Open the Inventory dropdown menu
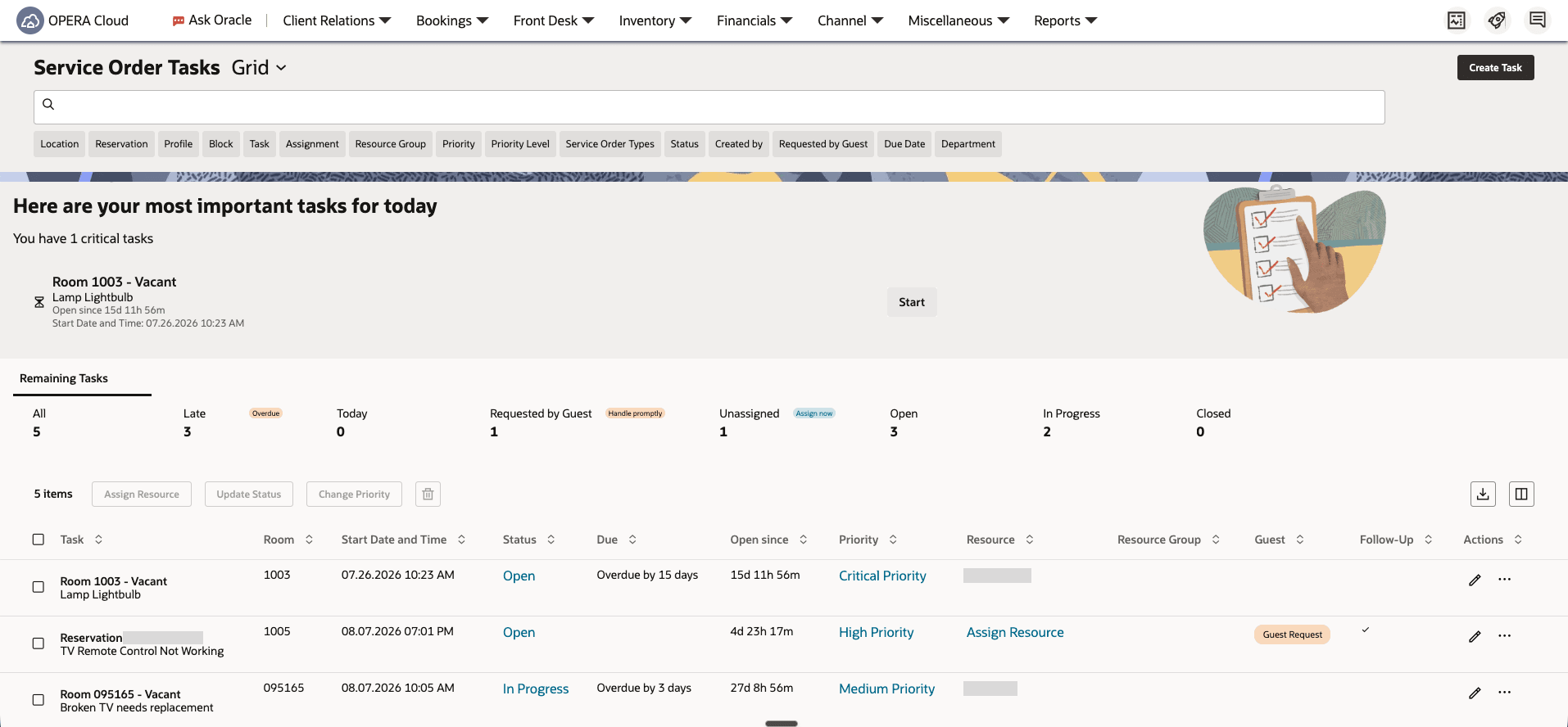The image size is (1568, 727). tap(655, 20)
